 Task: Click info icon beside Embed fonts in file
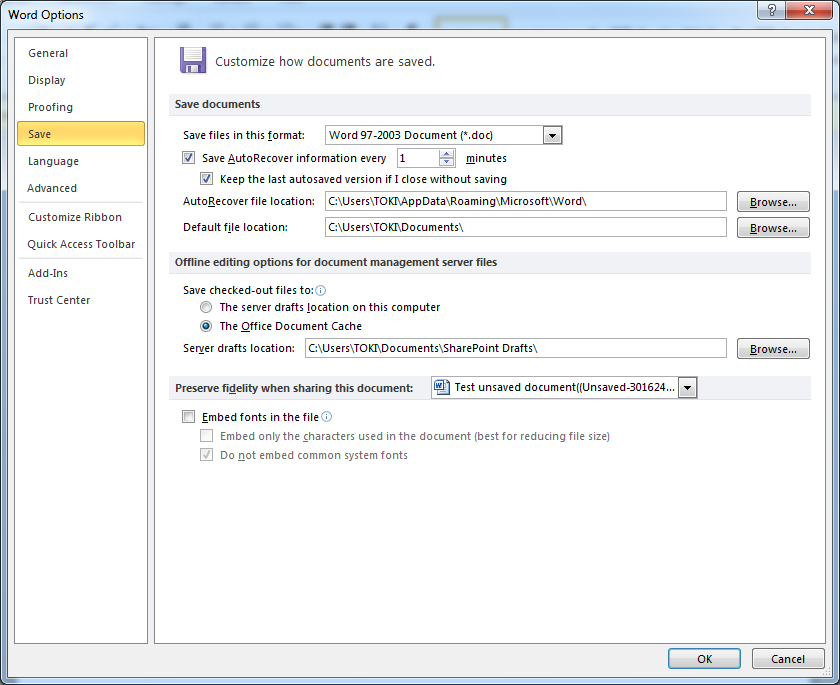326,417
